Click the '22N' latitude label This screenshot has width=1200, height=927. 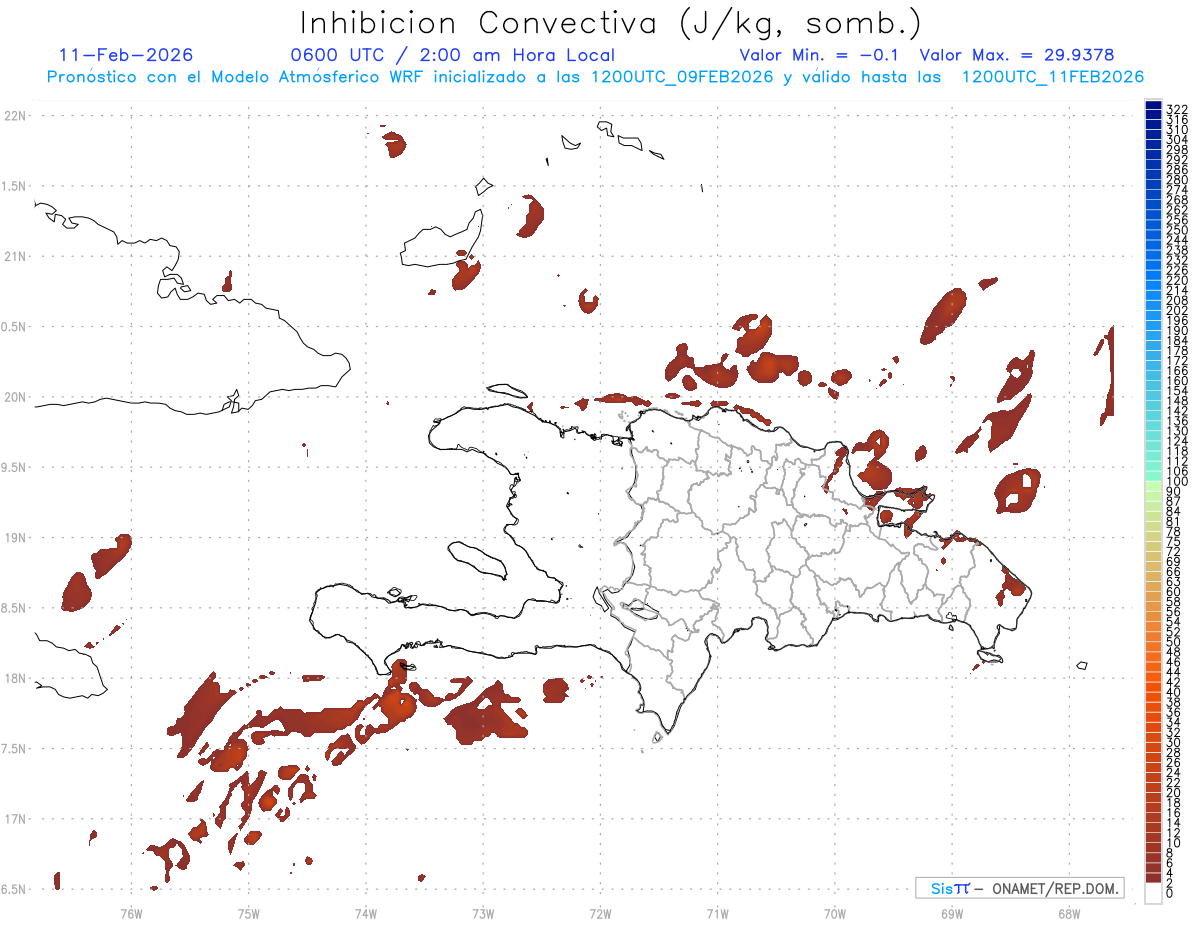[x=14, y=116]
